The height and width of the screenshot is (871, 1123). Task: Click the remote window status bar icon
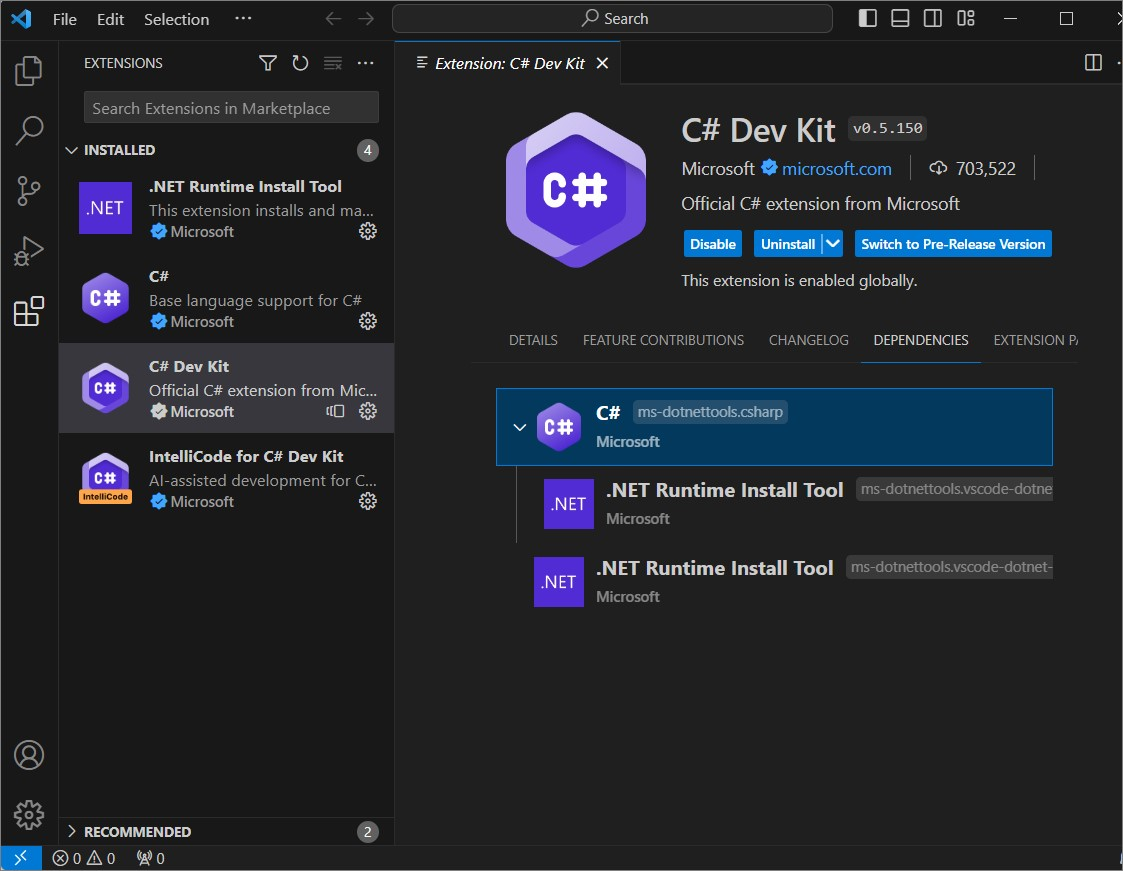pos(21,858)
